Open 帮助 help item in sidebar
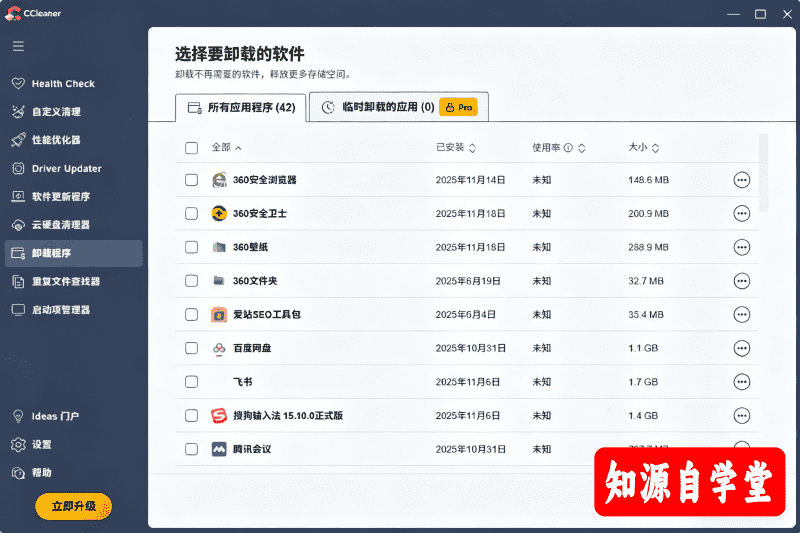Viewport: 800px width, 533px height. pyautogui.click(x=32, y=473)
